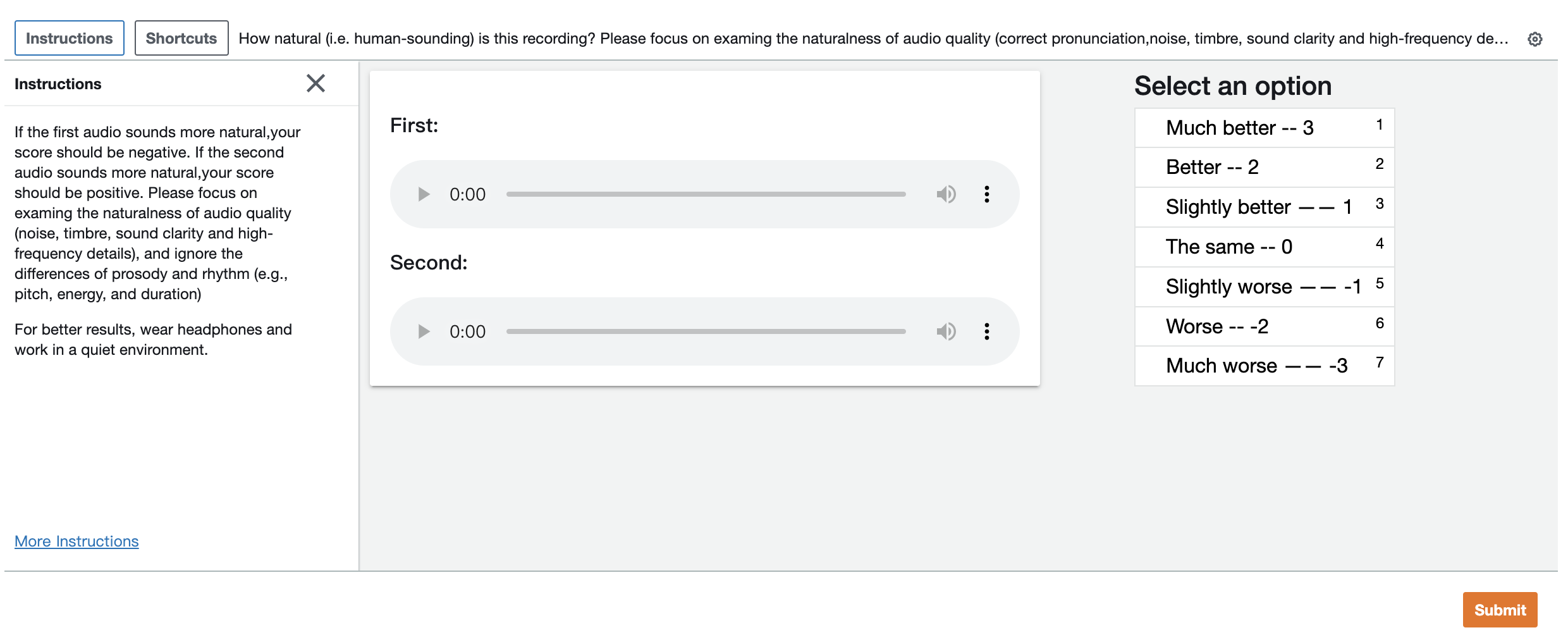Select The same -- 0 option
The width and height of the screenshot is (1568, 630).
[x=1264, y=247]
